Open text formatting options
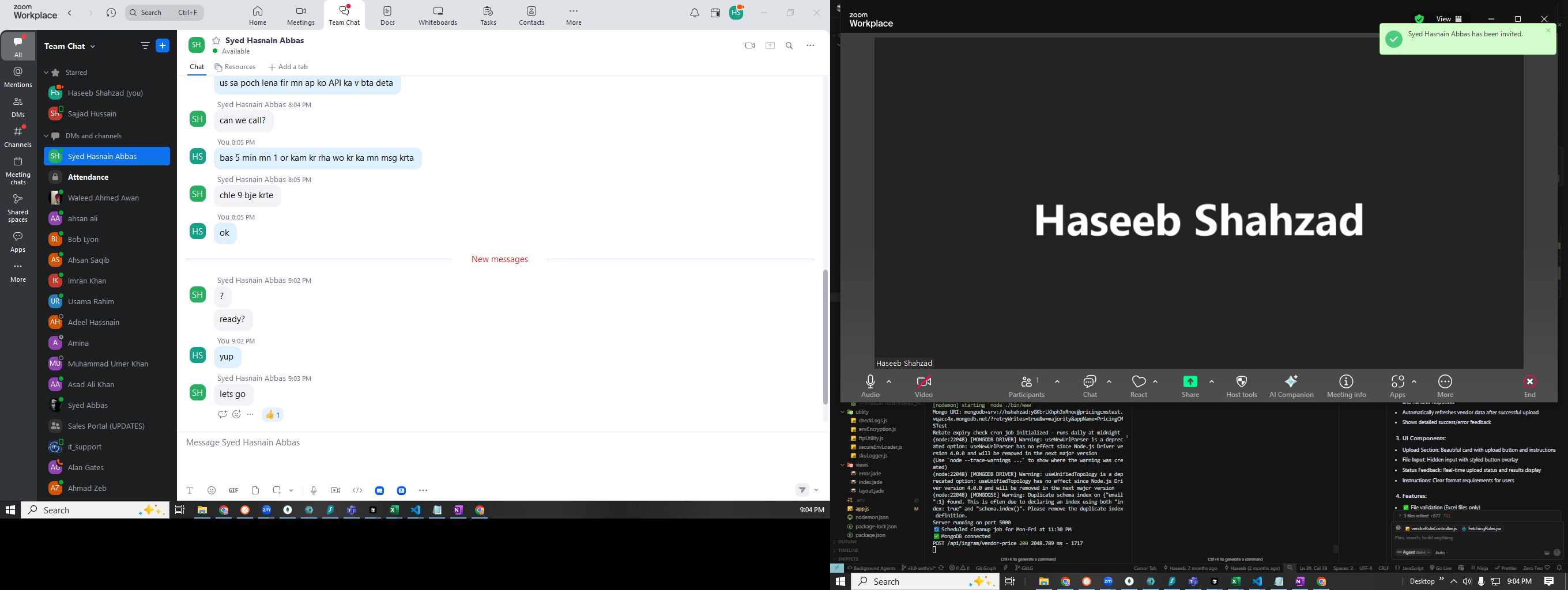This screenshot has height=590, width=1568. (190, 490)
